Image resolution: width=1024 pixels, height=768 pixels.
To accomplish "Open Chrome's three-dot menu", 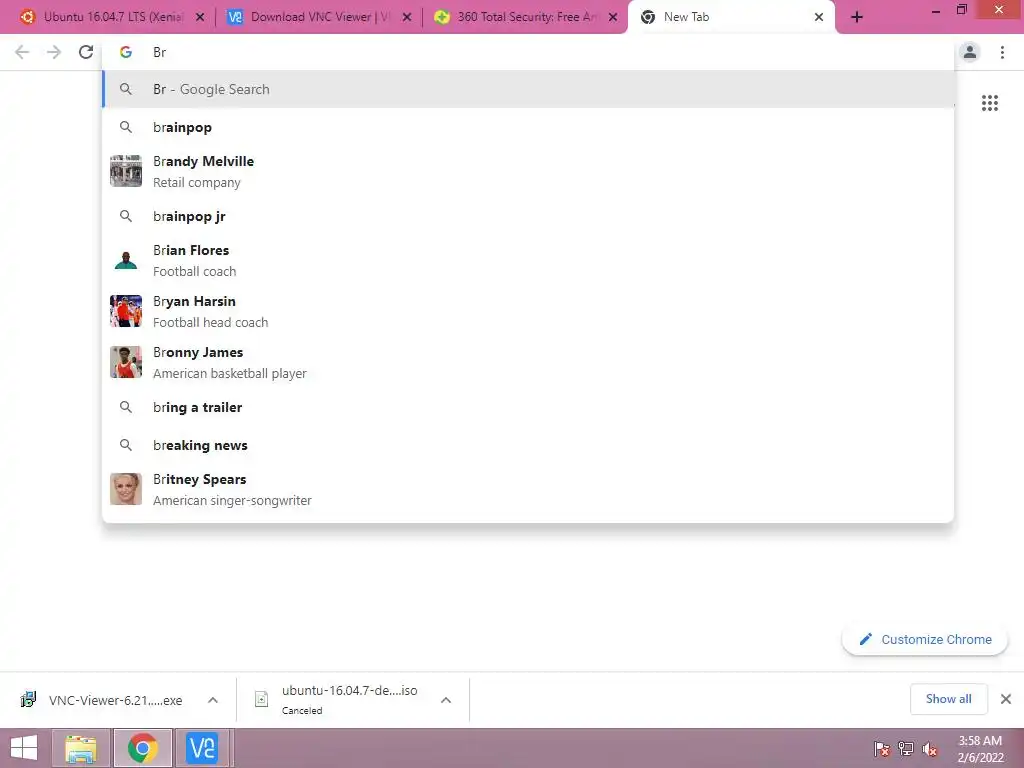I will click(x=1002, y=52).
